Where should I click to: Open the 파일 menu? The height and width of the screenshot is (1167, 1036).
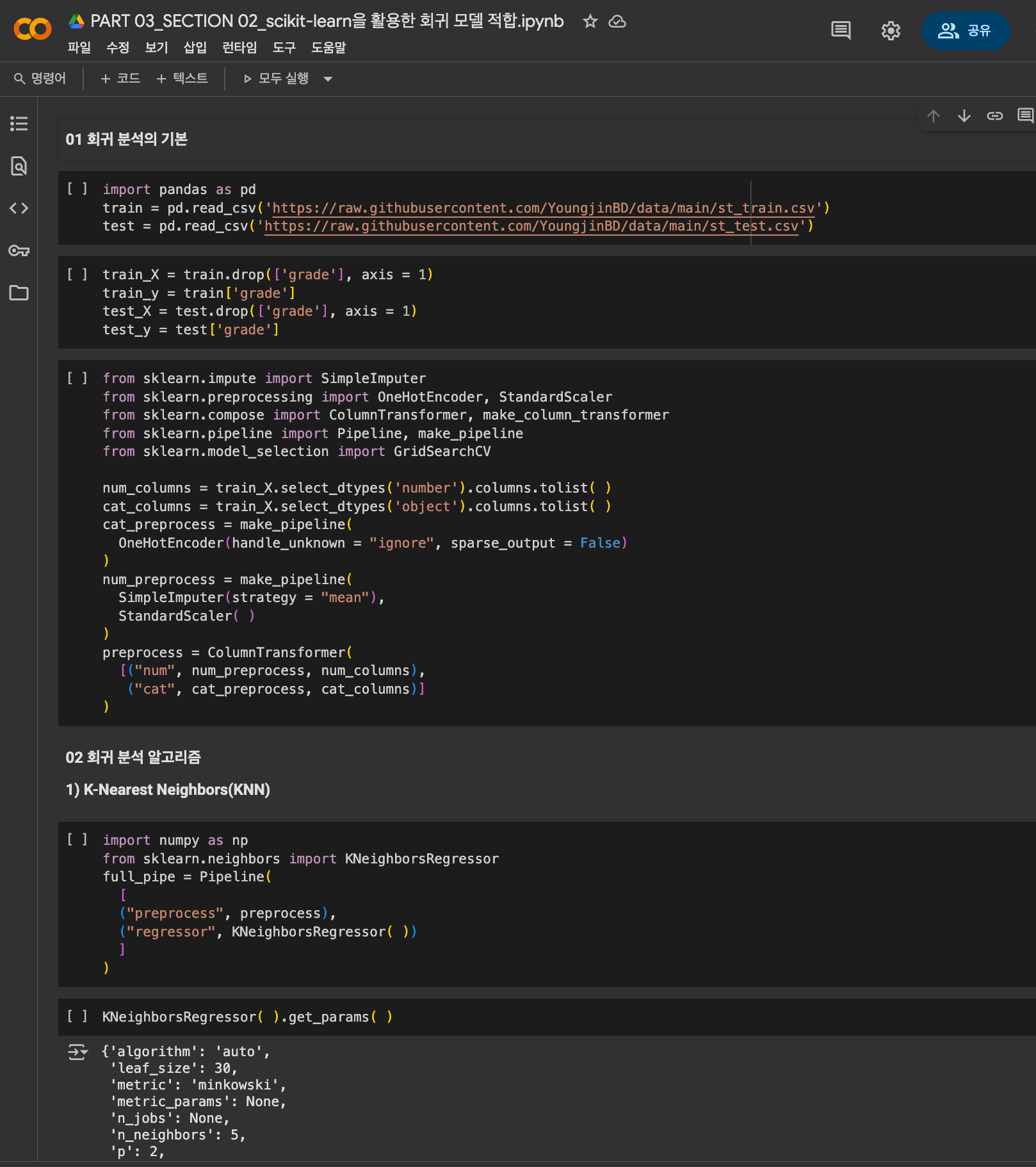79,47
